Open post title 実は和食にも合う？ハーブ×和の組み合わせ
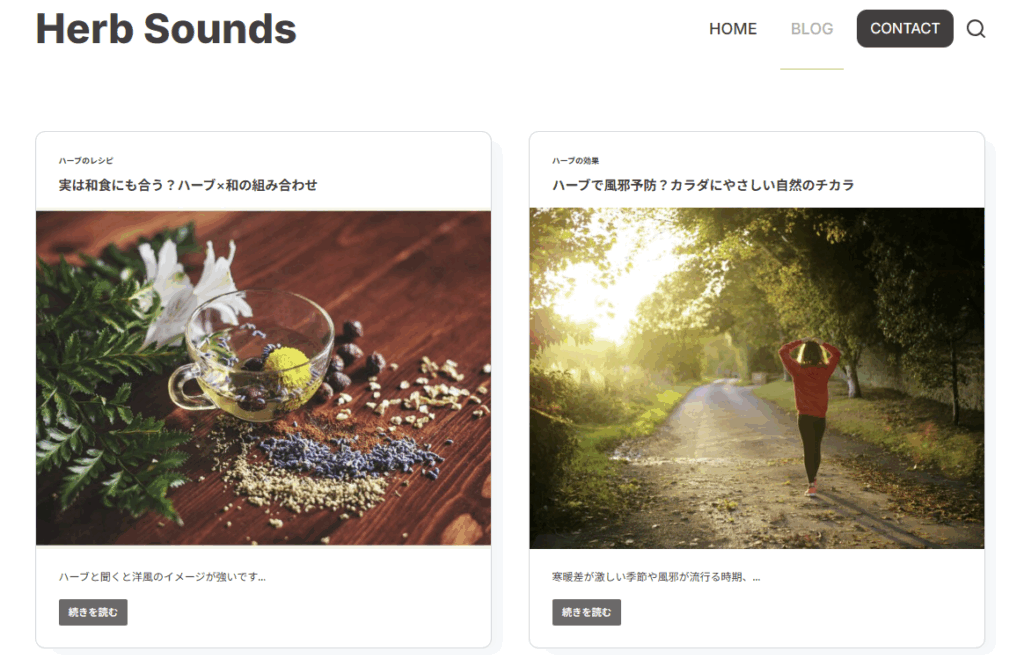This screenshot has width=1024, height=659. pos(188,185)
